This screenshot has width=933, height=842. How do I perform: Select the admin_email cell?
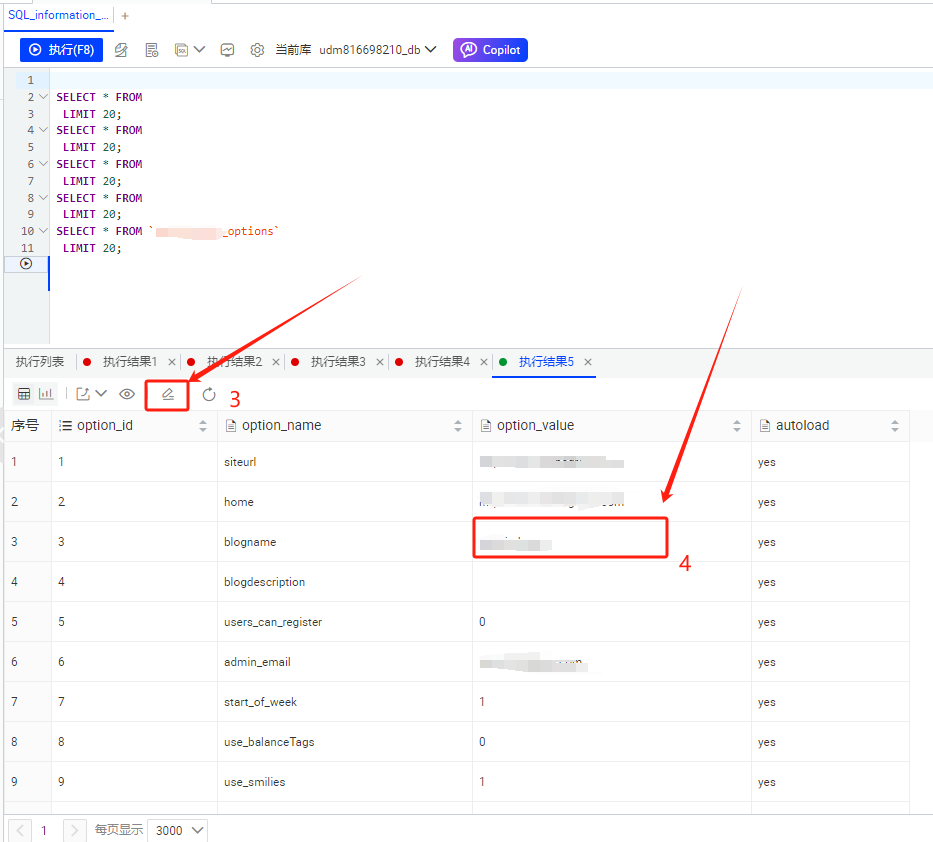tap(345, 662)
